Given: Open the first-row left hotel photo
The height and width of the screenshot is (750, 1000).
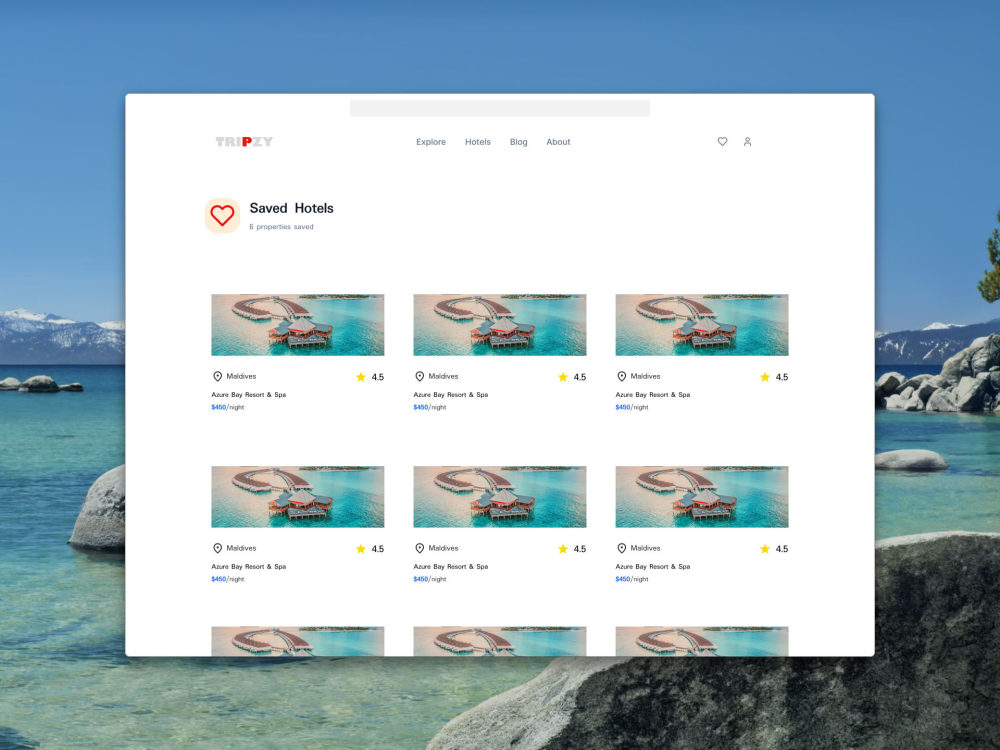Looking at the screenshot, I should 298,325.
